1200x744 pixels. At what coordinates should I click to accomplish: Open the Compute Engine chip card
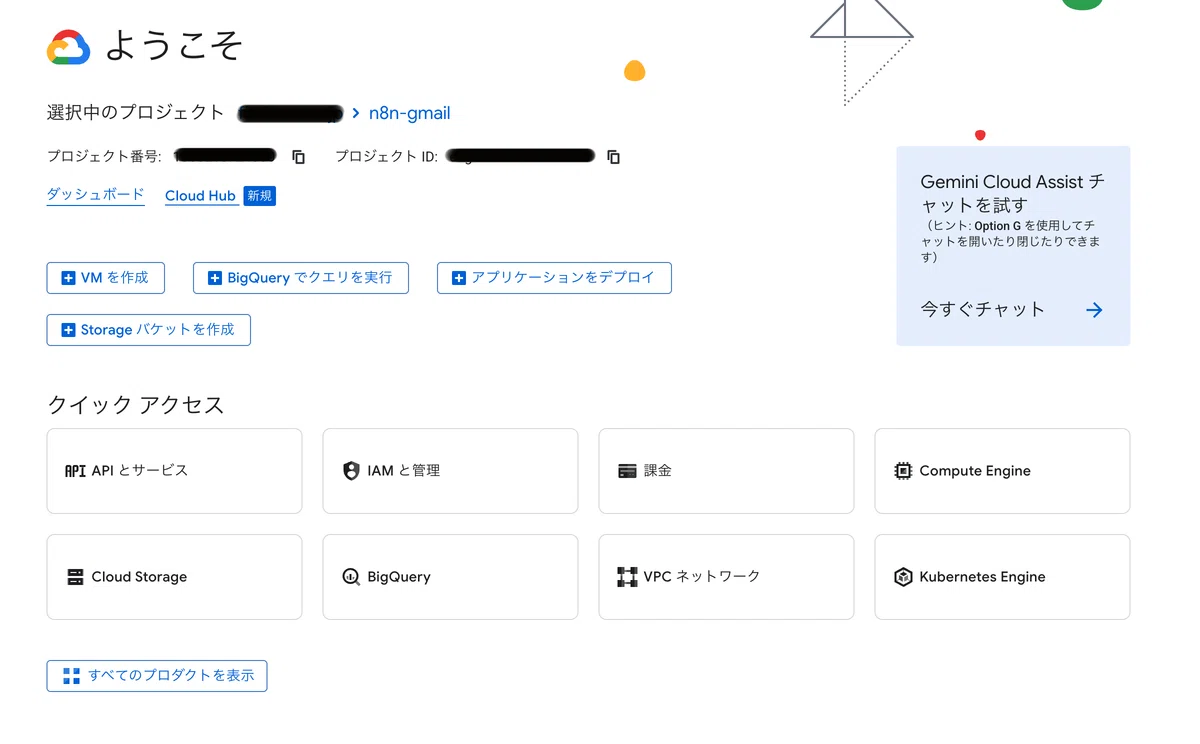click(x=1002, y=471)
